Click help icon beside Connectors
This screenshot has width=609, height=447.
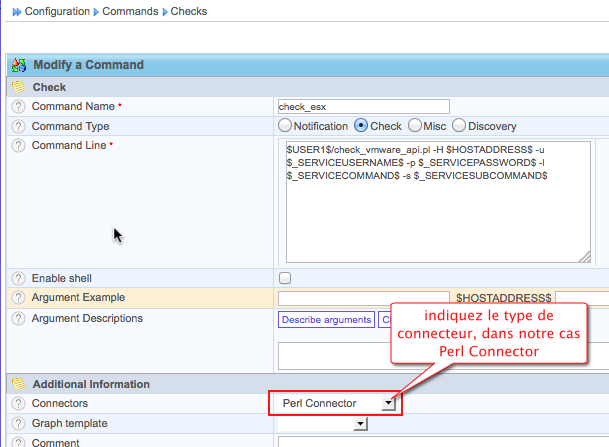pos(18,403)
